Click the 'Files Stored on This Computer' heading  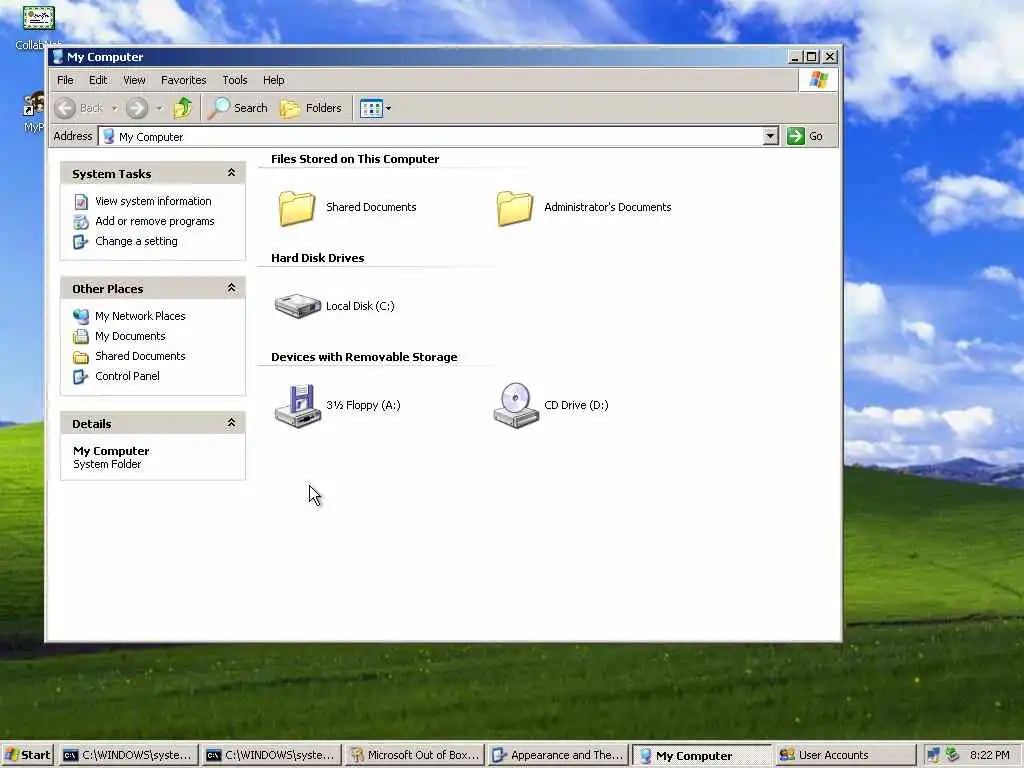(355, 159)
